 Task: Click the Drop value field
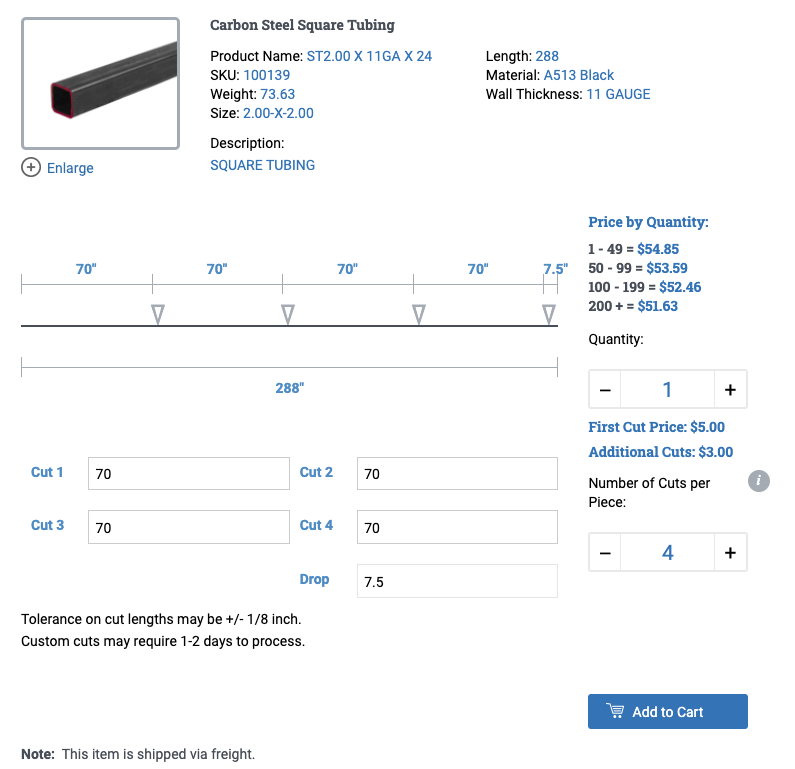click(457, 581)
